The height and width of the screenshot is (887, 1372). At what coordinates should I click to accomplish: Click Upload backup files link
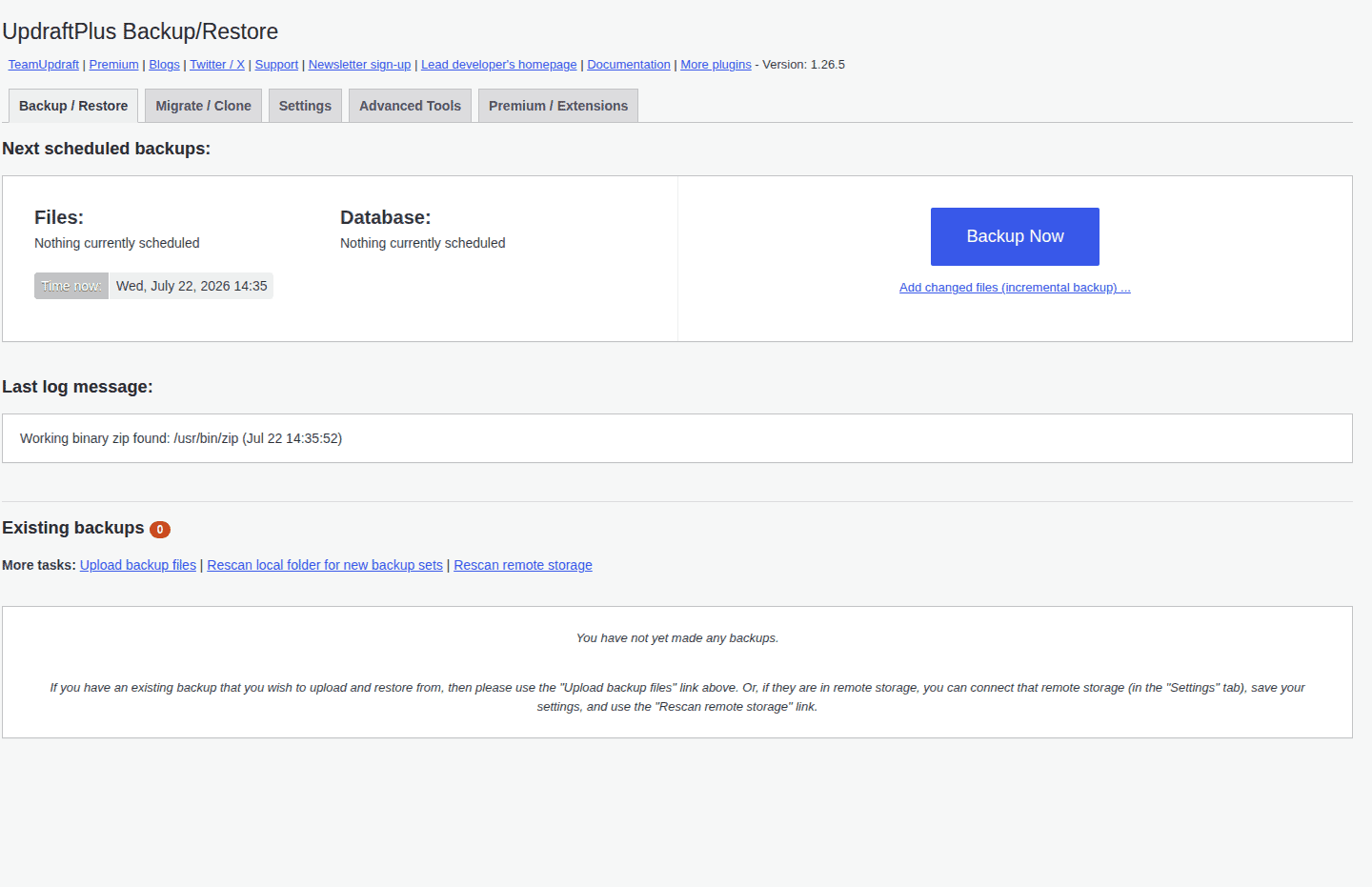(138, 565)
